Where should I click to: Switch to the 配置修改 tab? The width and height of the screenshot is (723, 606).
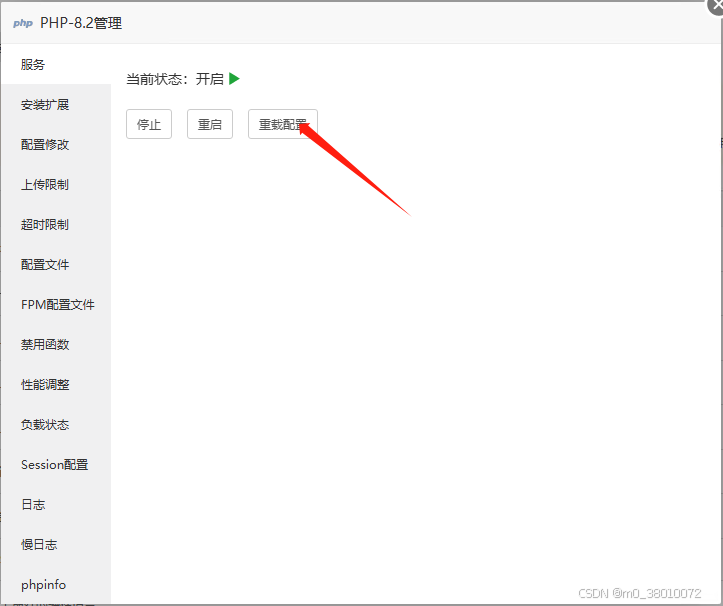(56, 145)
